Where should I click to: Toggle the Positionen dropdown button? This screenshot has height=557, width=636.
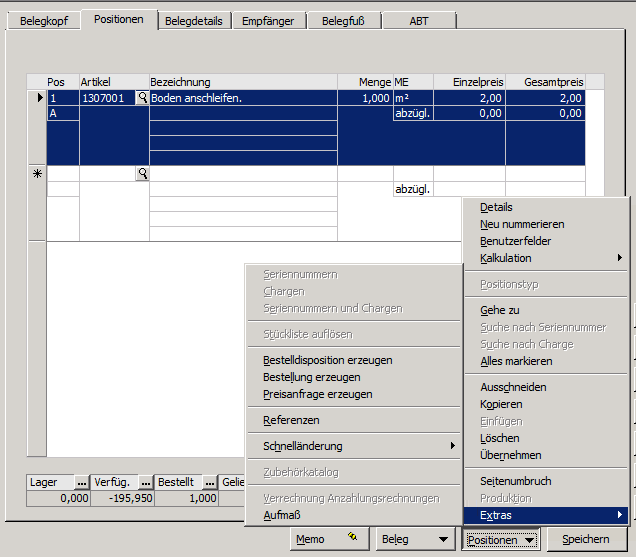502,539
